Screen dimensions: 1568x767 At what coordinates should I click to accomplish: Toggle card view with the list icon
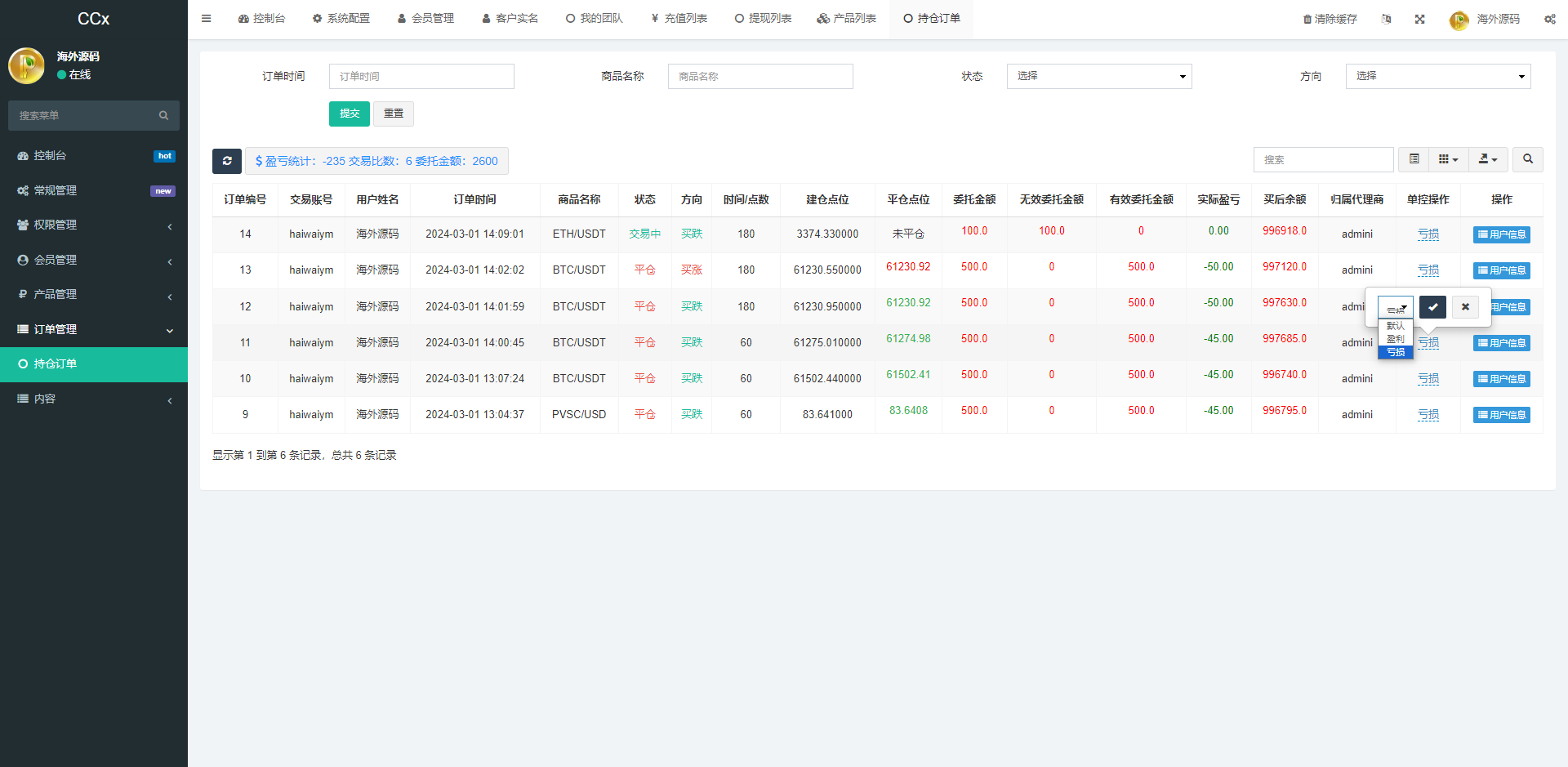(x=1414, y=159)
